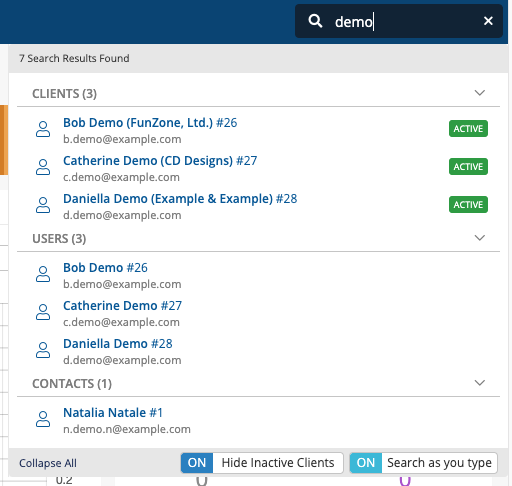Open client Bob Demo (FunZone, Ltd.) #26
The height and width of the screenshot is (486, 512).
point(150,123)
